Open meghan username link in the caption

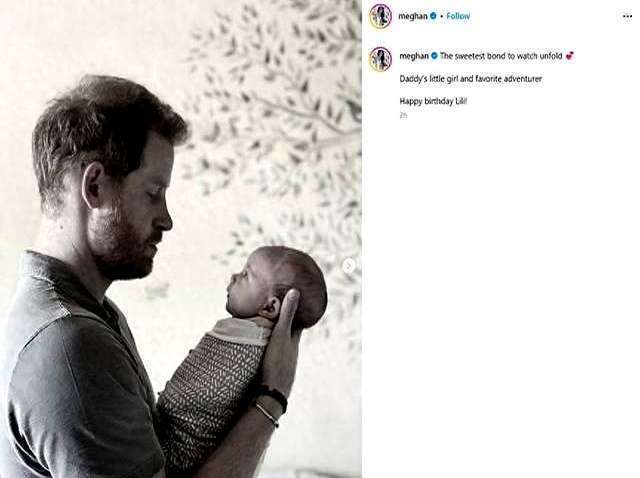pyautogui.click(x=414, y=56)
